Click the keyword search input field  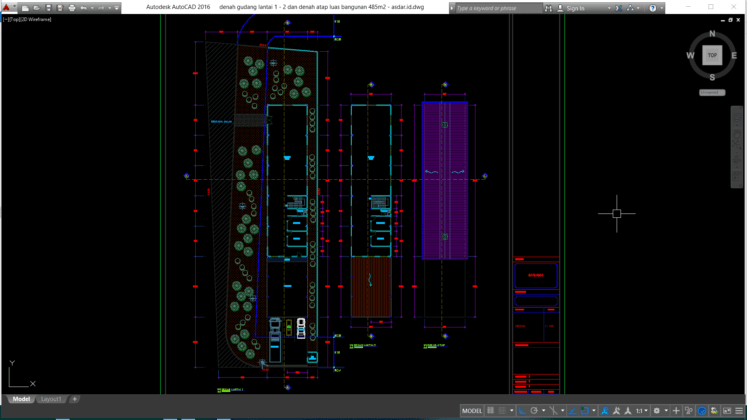pos(496,8)
